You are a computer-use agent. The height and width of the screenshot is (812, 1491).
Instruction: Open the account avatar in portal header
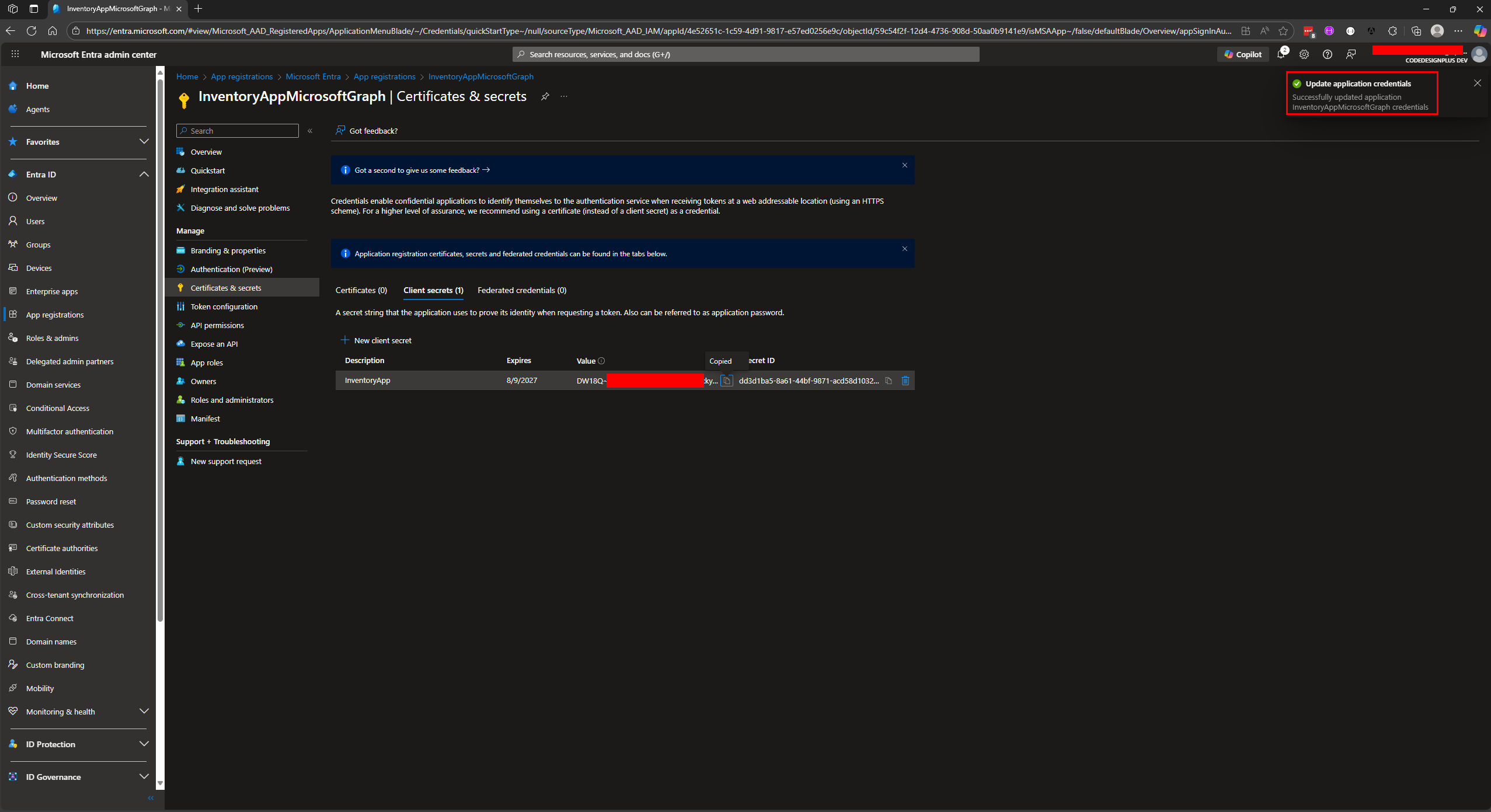point(1479,54)
